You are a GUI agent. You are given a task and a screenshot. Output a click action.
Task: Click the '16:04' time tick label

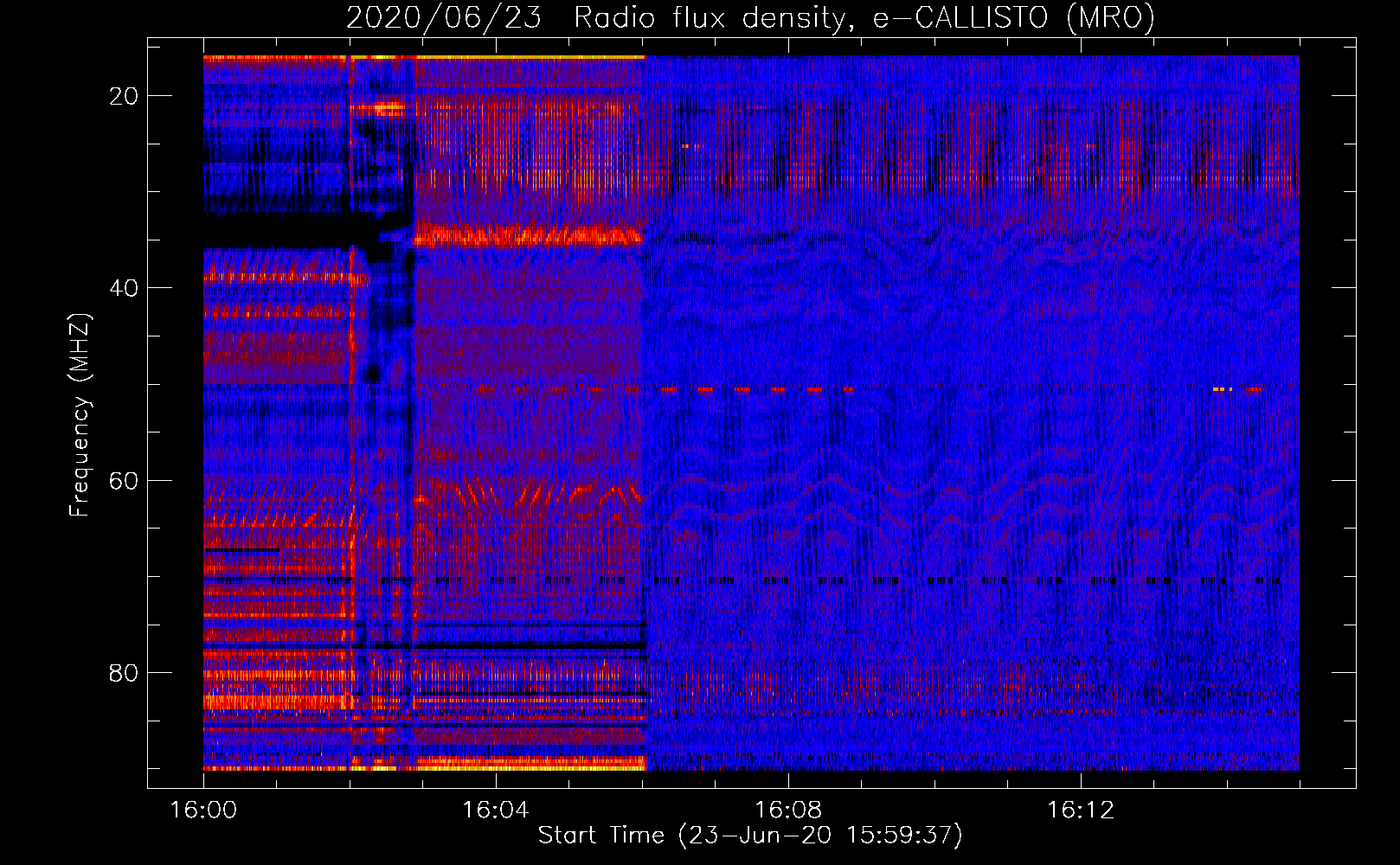click(x=495, y=810)
